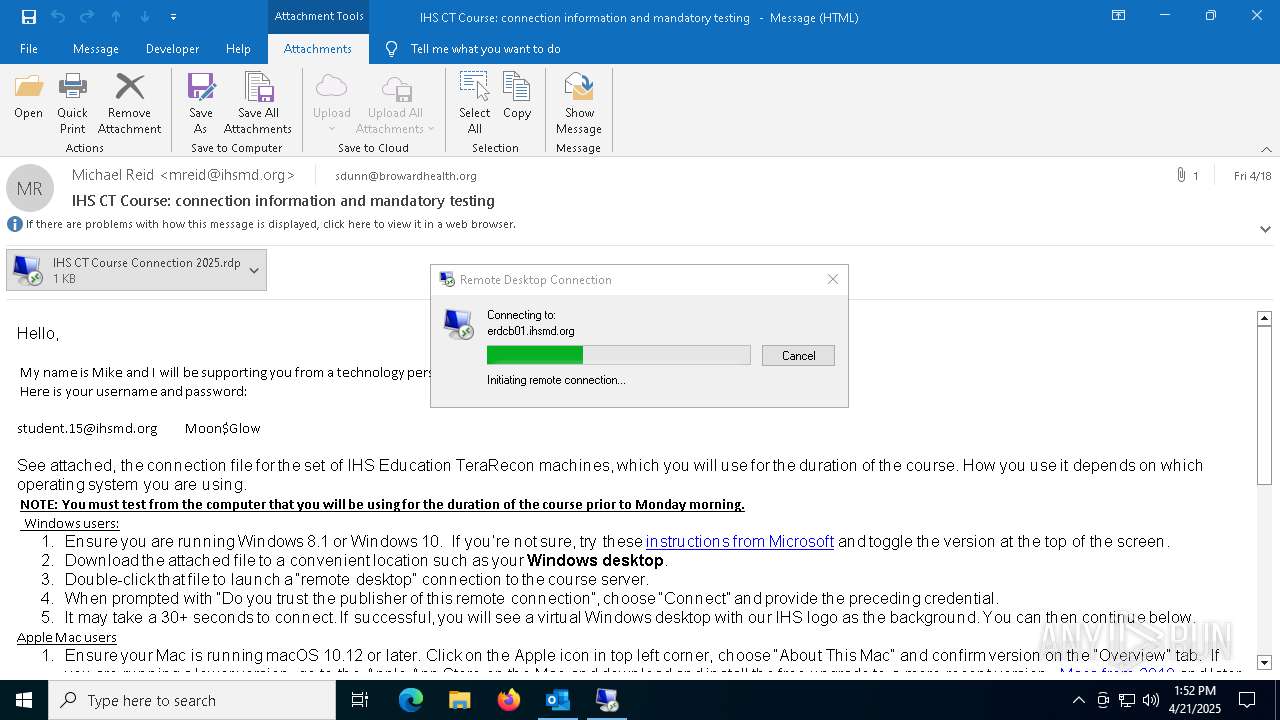This screenshot has height=720, width=1280.
Task: Switch to the Message tab
Action: pos(96,49)
